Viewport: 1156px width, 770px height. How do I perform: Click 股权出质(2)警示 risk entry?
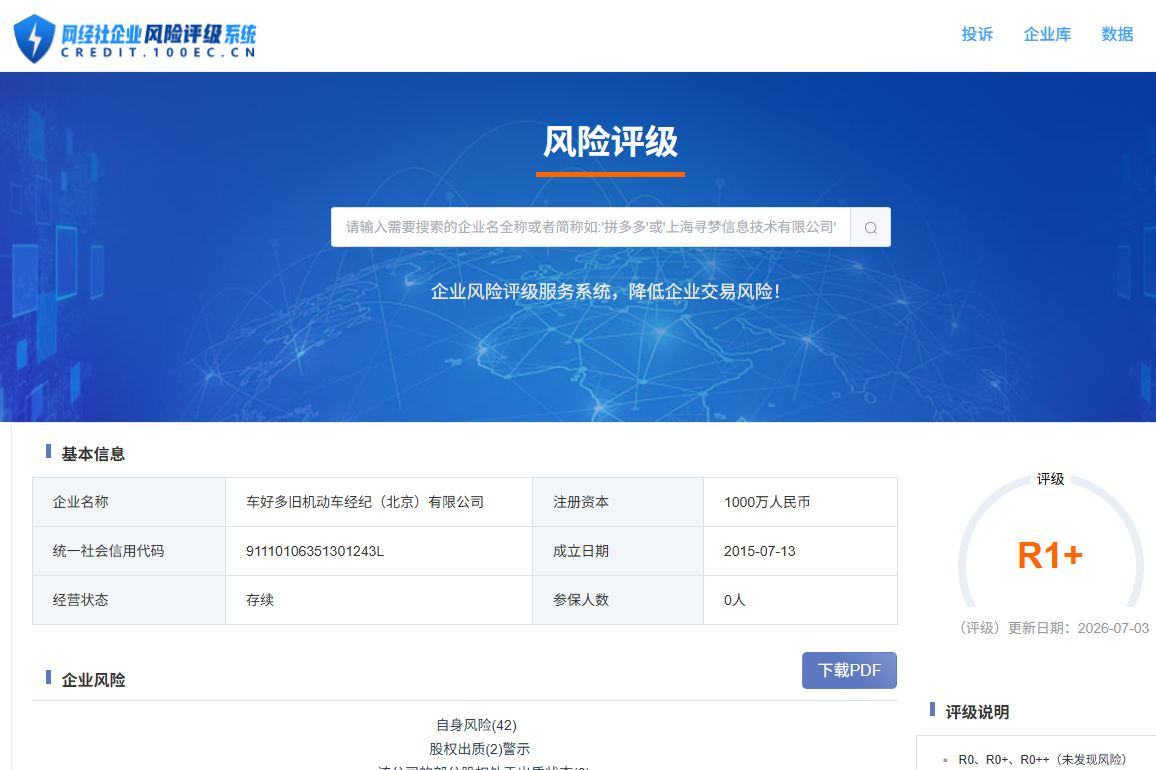[x=479, y=749]
